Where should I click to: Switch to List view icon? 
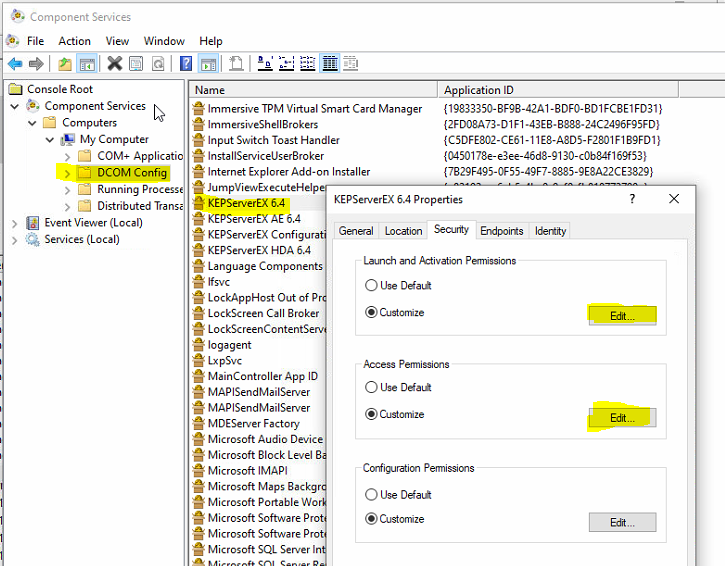pos(308,63)
